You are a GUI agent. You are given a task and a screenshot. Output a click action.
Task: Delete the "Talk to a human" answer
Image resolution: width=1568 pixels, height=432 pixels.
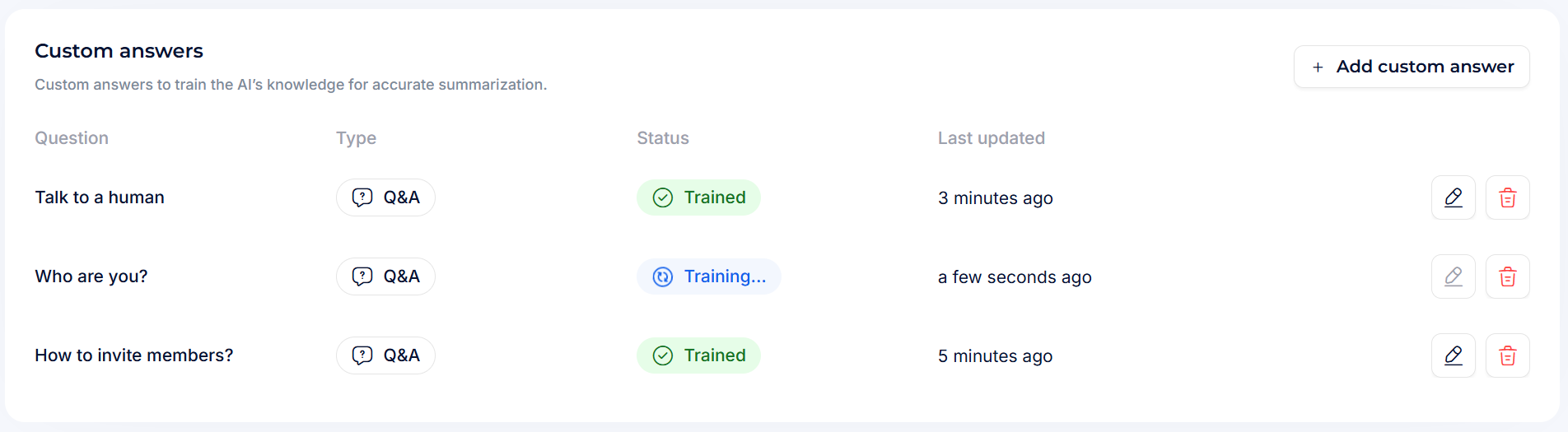click(x=1507, y=197)
